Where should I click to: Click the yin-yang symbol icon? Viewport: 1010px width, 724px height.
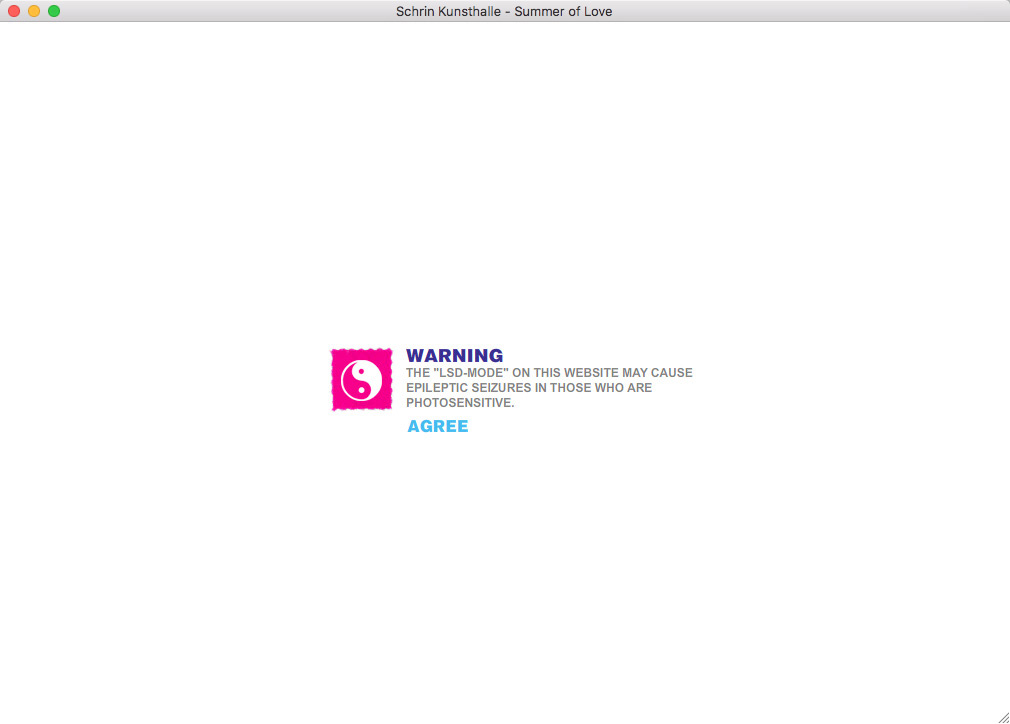point(361,380)
